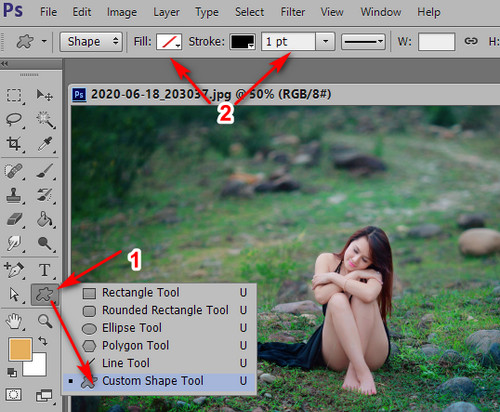Select the Eraser tool
This screenshot has height=412, width=500.
14,220
